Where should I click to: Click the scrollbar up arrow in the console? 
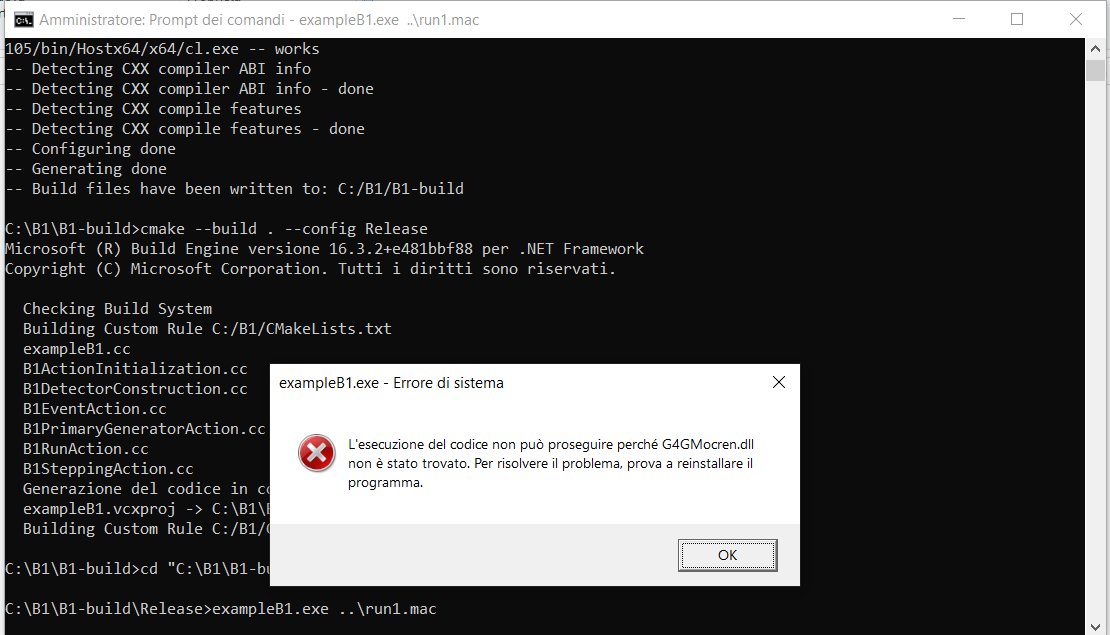click(x=1095, y=48)
